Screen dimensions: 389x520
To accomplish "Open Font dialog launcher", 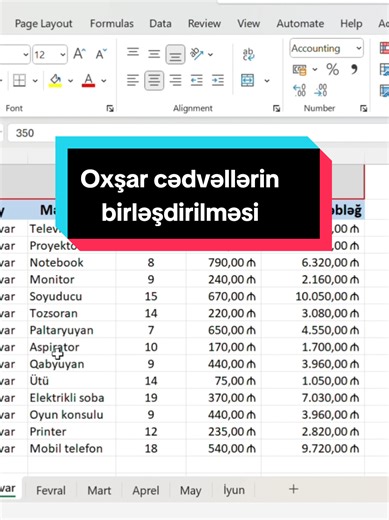I will click(x=110, y=108).
